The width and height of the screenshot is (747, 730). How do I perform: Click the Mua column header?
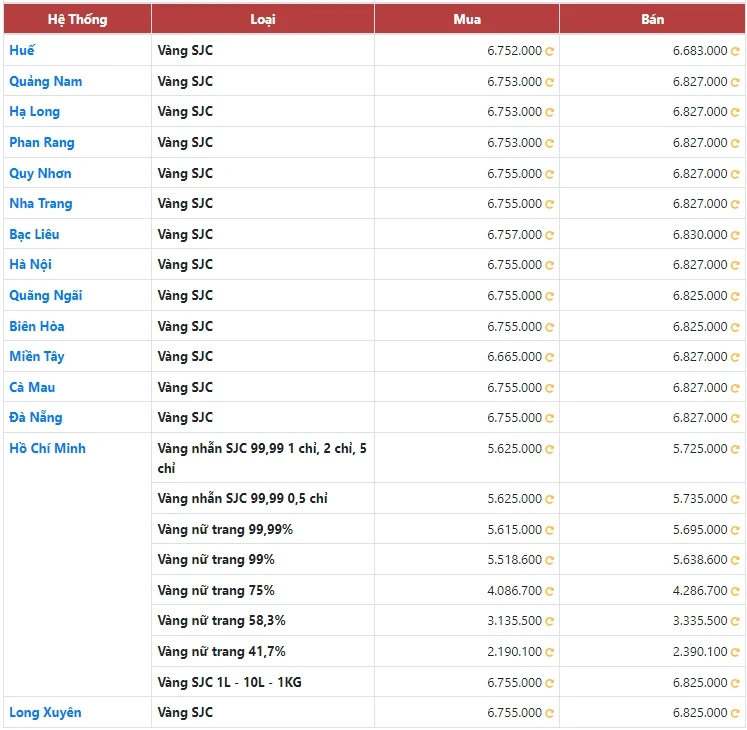(x=466, y=19)
